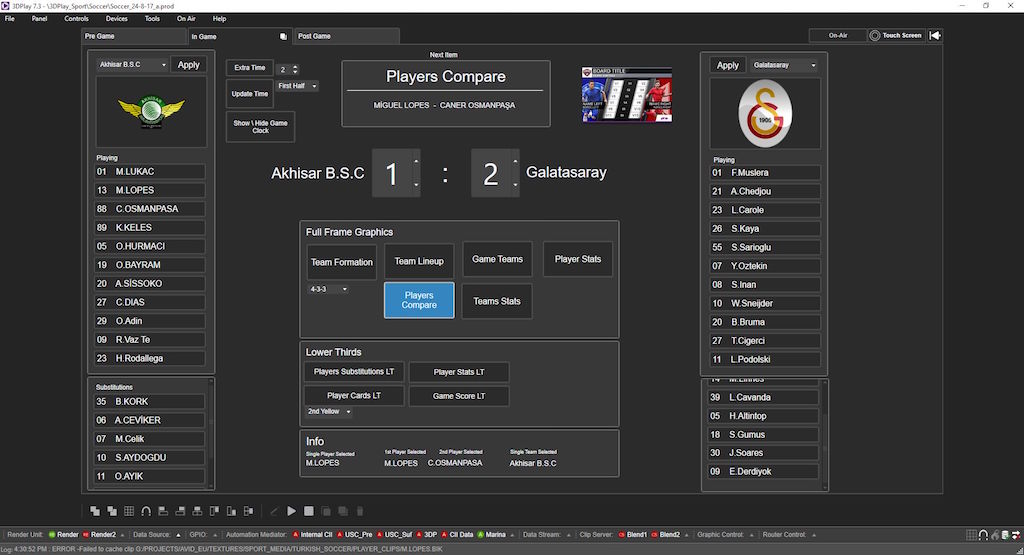The height and width of the screenshot is (555, 1024).
Task: Open the 2nd Yellow card type dropdown
Action: [329, 411]
